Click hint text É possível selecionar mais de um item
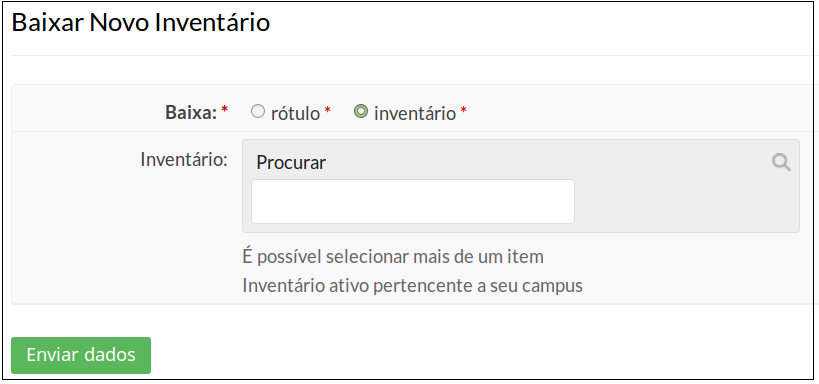The height and width of the screenshot is (384, 819). click(393, 257)
